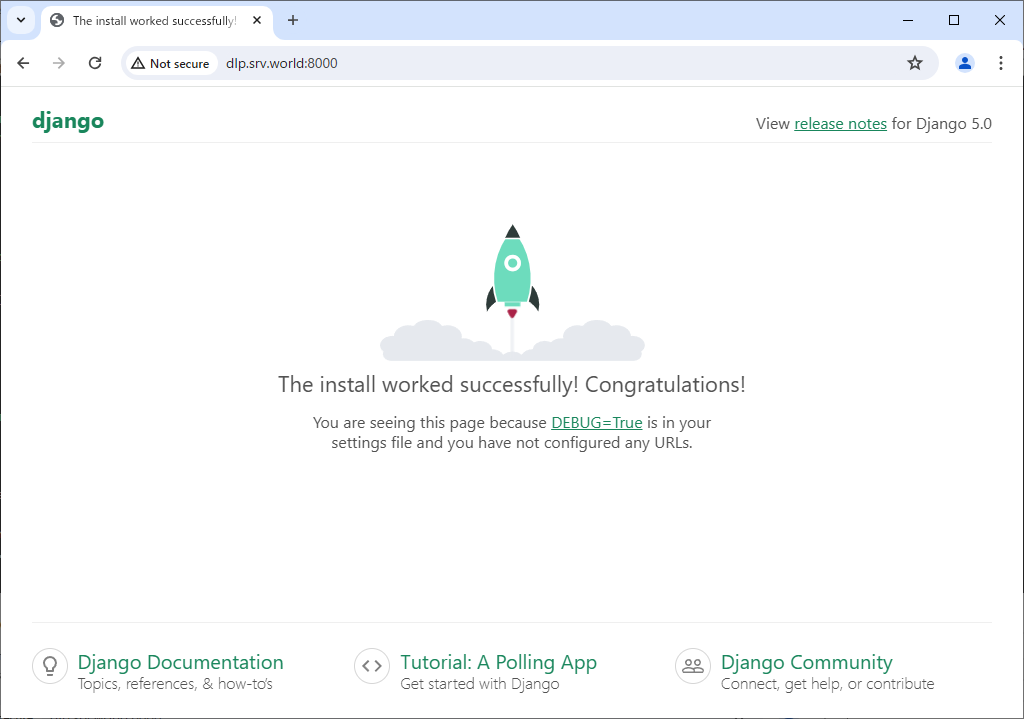This screenshot has width=1024, height=719.
Task: Click the rocket illustration
Action: (513, 293)
